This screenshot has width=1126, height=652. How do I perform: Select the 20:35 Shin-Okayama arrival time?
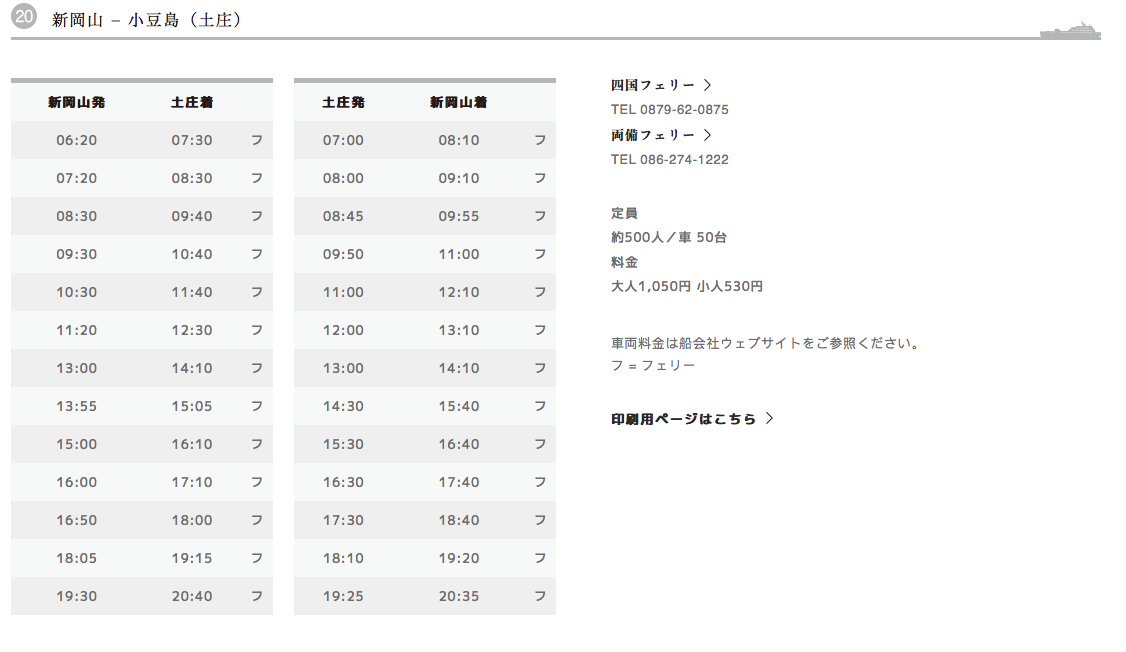pos(459,596)
